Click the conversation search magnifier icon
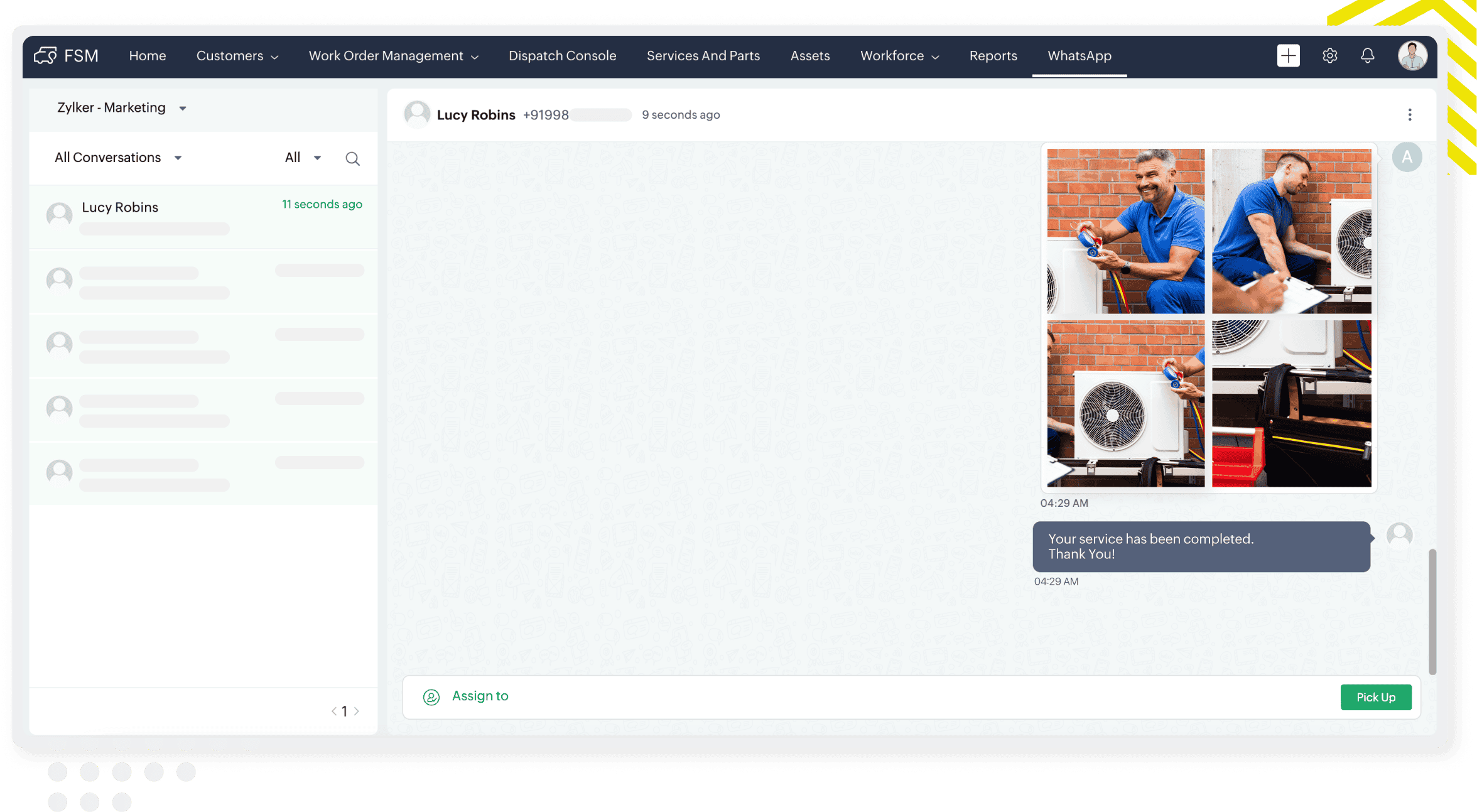 pos(352,159)
